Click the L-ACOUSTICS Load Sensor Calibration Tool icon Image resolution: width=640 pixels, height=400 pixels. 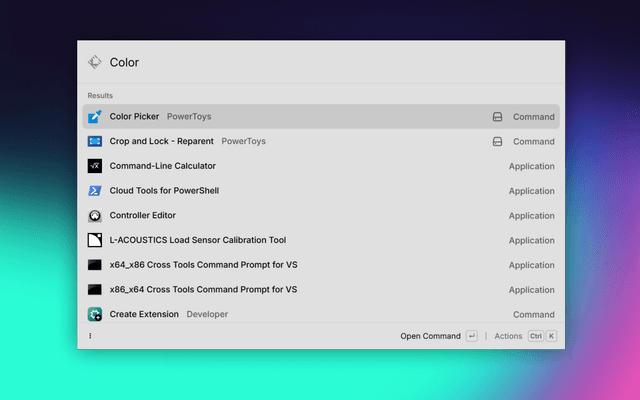coord(95,240)
